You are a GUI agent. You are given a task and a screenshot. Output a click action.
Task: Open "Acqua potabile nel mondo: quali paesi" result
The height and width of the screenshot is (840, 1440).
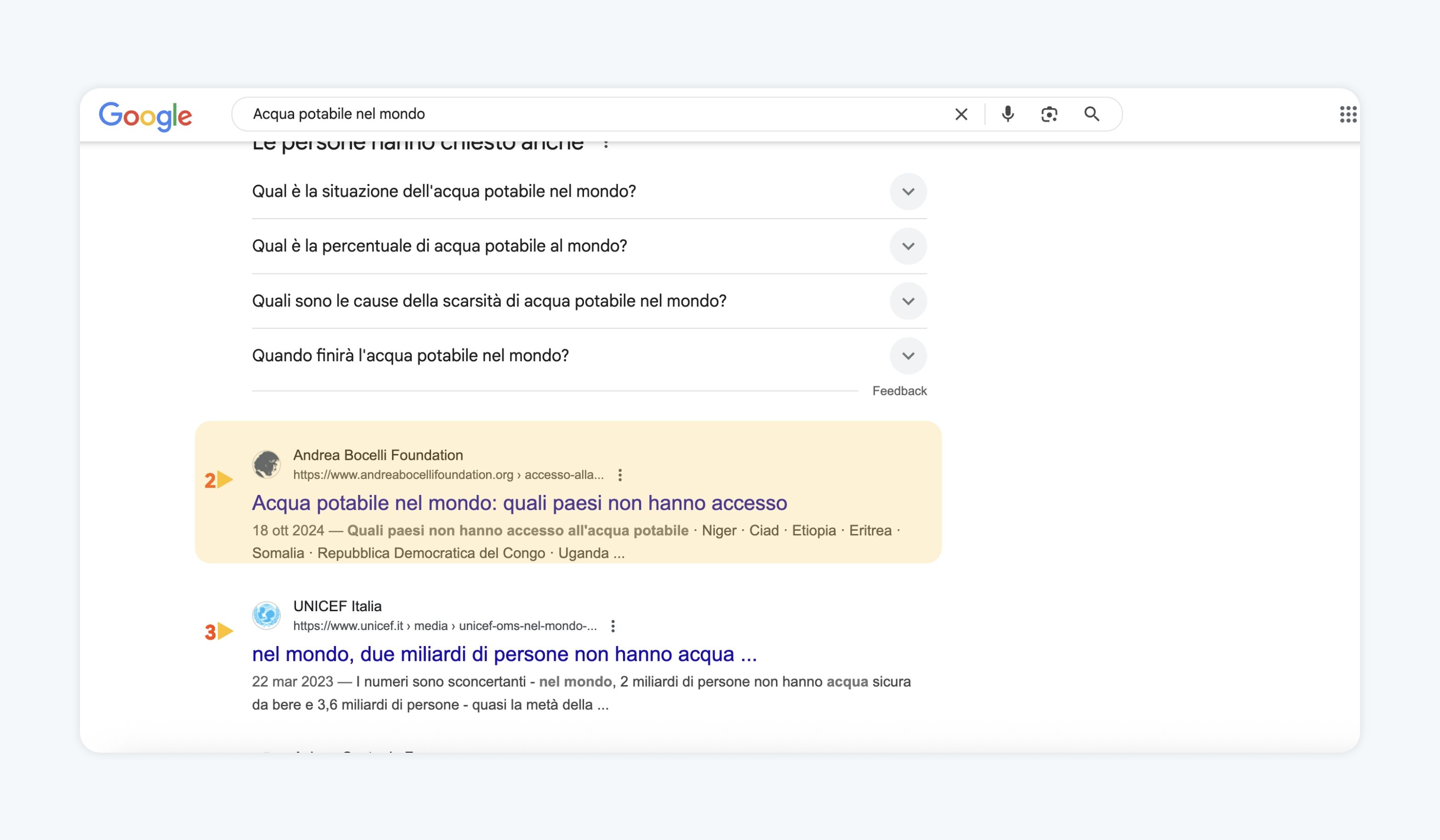pos(519,503)
